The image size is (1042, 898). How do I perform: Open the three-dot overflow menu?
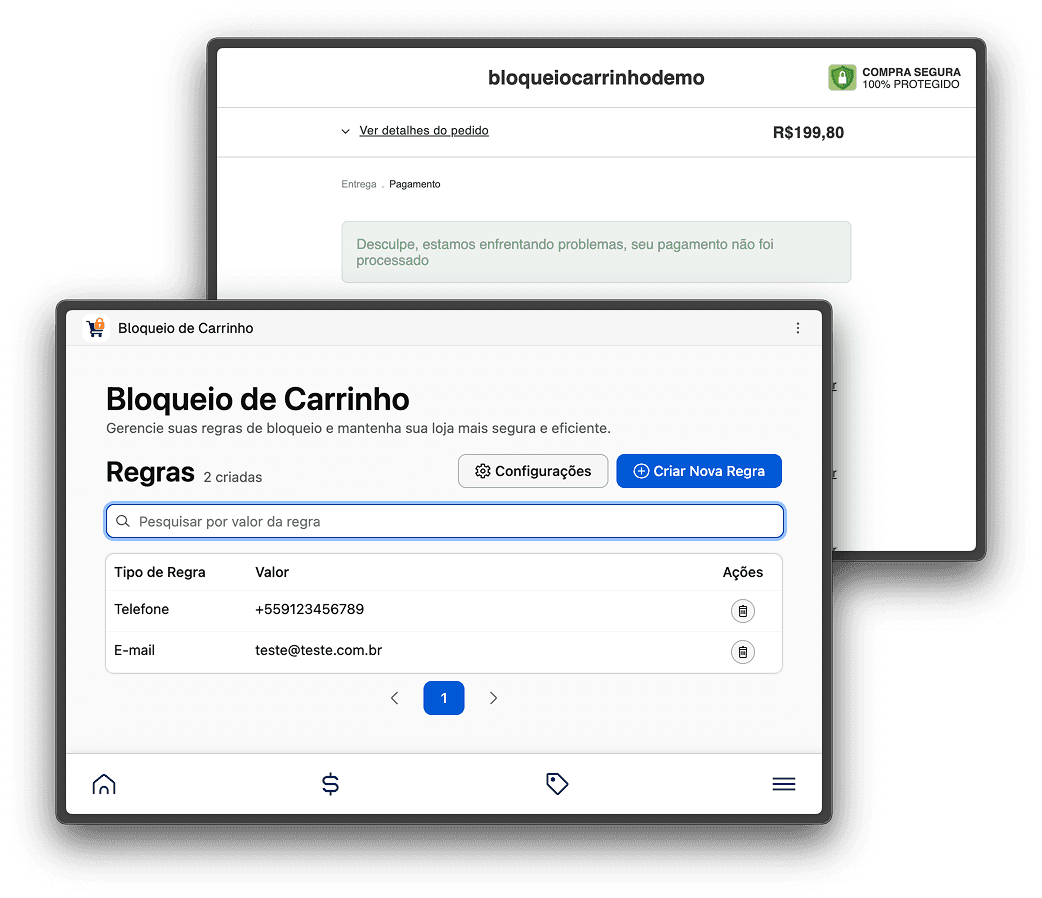tap(798, 327)
